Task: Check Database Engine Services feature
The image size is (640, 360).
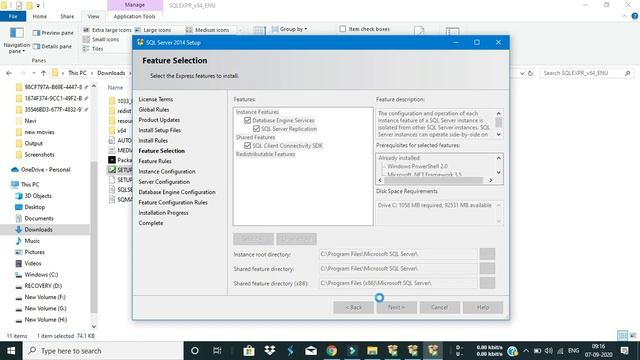Action: click(x=247, y=120)
